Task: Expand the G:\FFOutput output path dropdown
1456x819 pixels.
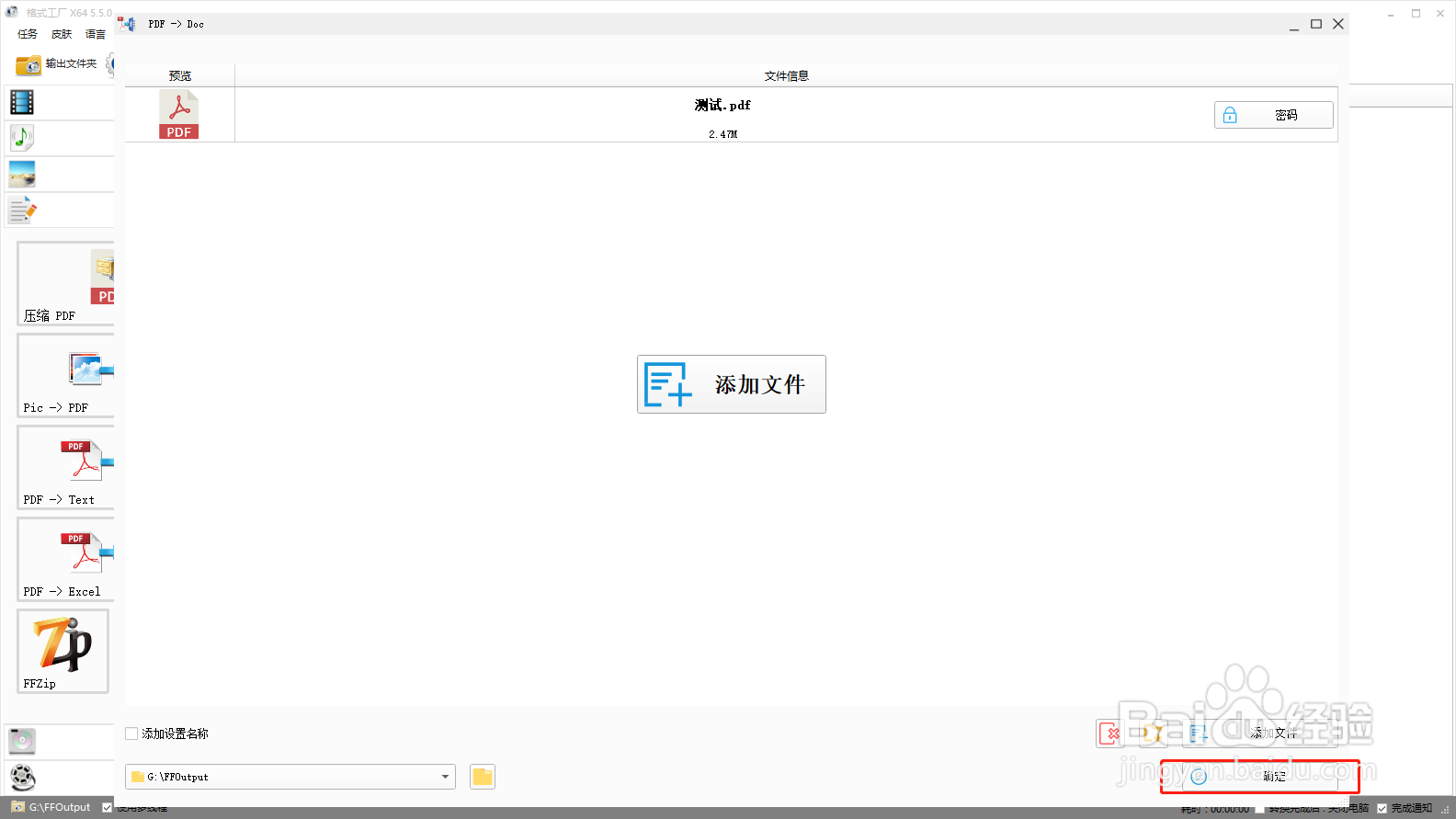Action: click(445, 777)
